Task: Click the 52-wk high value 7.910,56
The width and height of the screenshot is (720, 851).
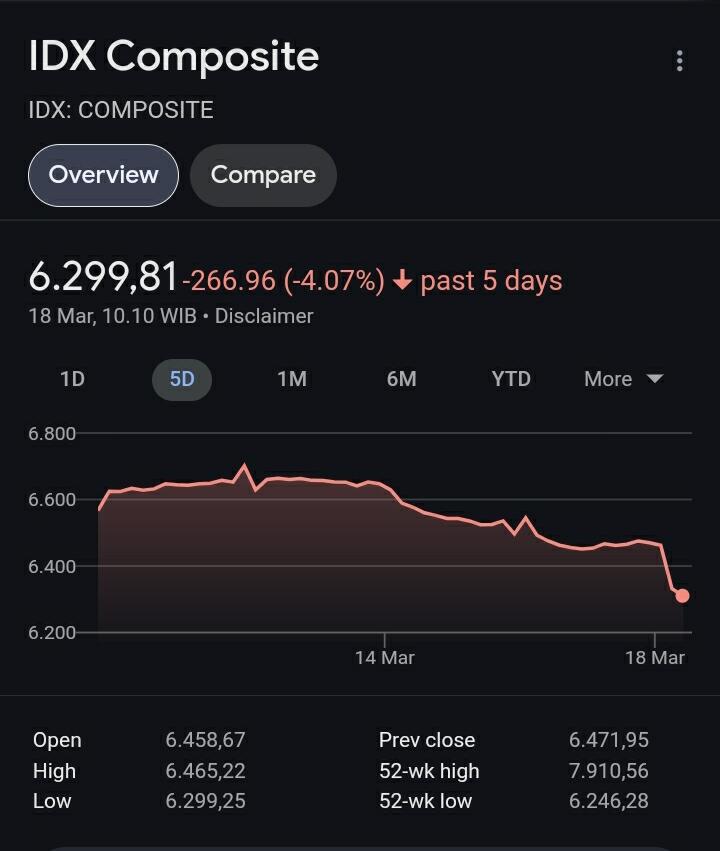Action: [x=608, y=771]
